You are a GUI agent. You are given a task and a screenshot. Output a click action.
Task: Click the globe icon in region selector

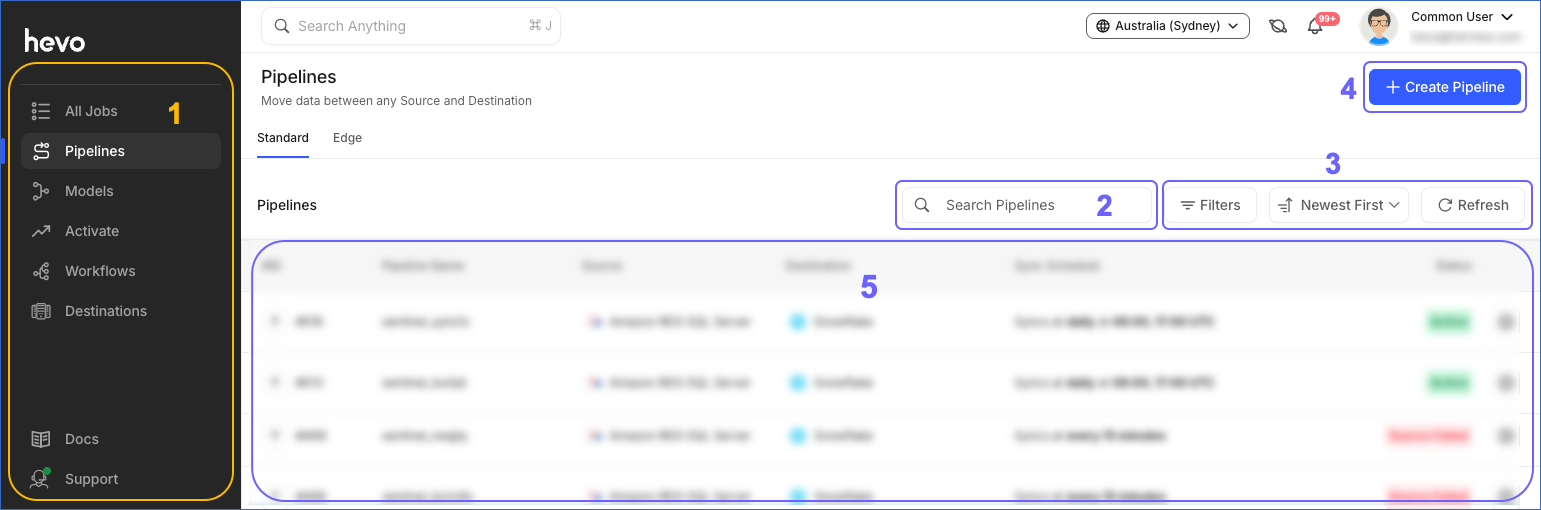pyautogui.click(x=1103, y=26)
